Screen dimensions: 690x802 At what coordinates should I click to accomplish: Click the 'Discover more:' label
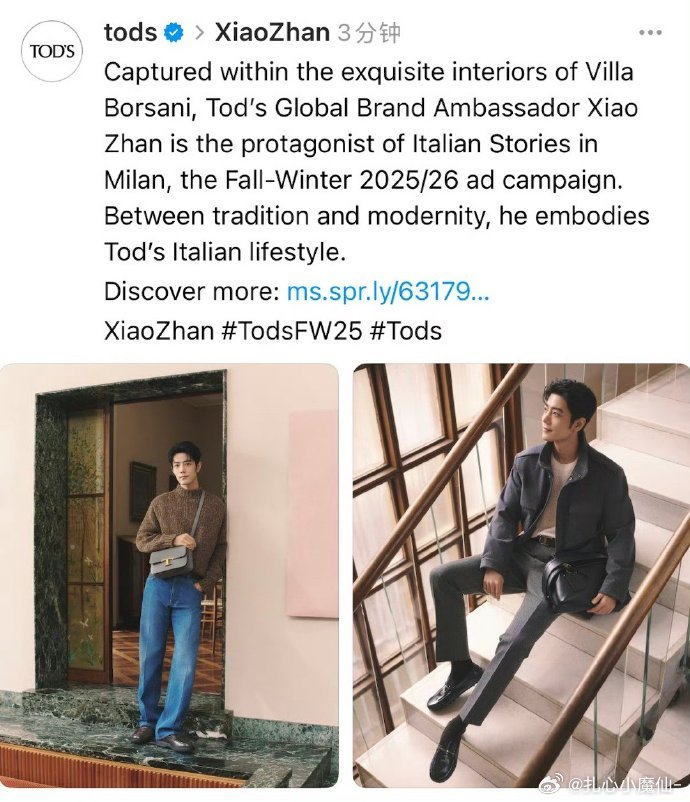click(192, 292)
